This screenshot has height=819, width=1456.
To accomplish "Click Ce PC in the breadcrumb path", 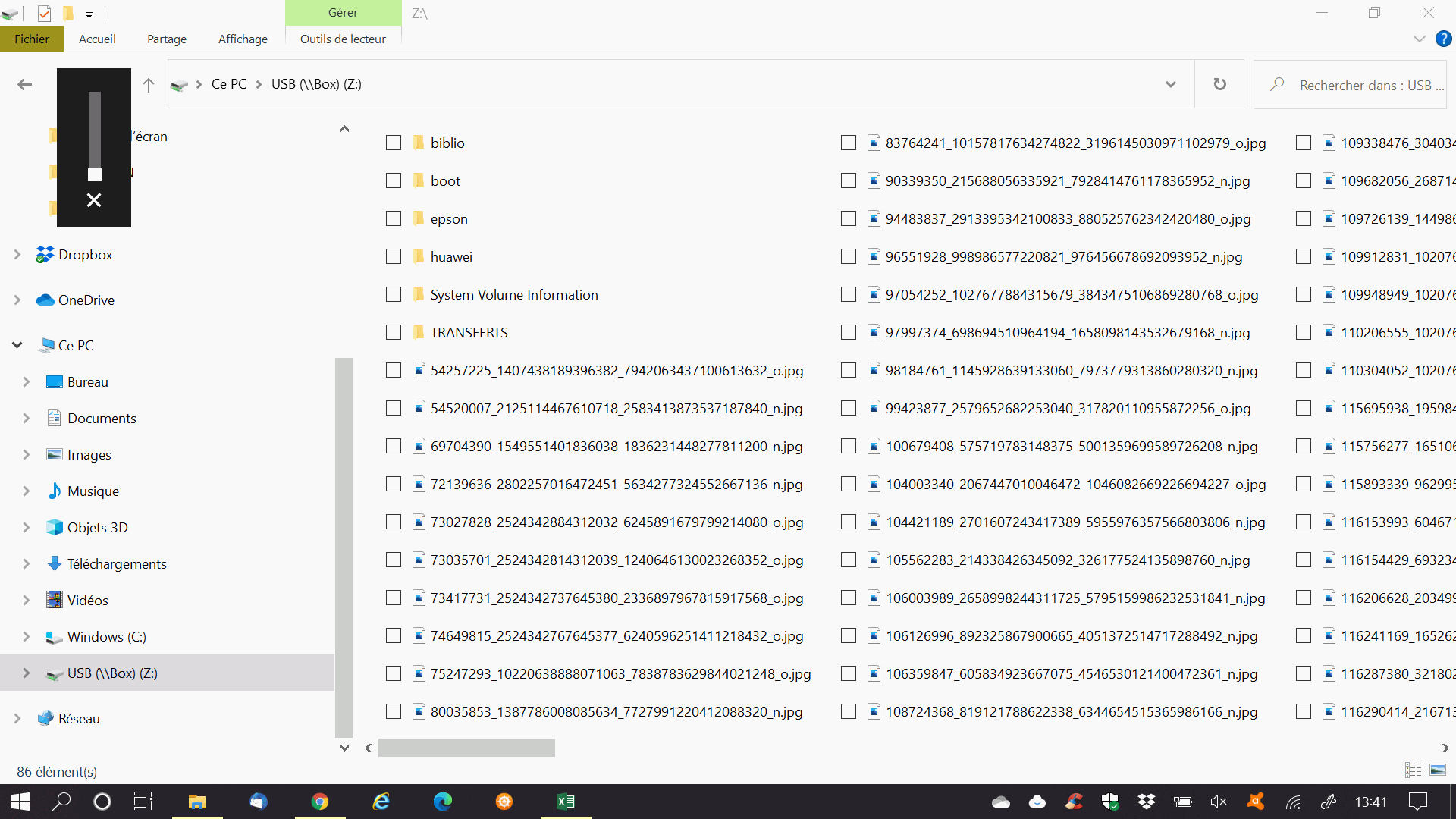I will click(x=228, y=84).
